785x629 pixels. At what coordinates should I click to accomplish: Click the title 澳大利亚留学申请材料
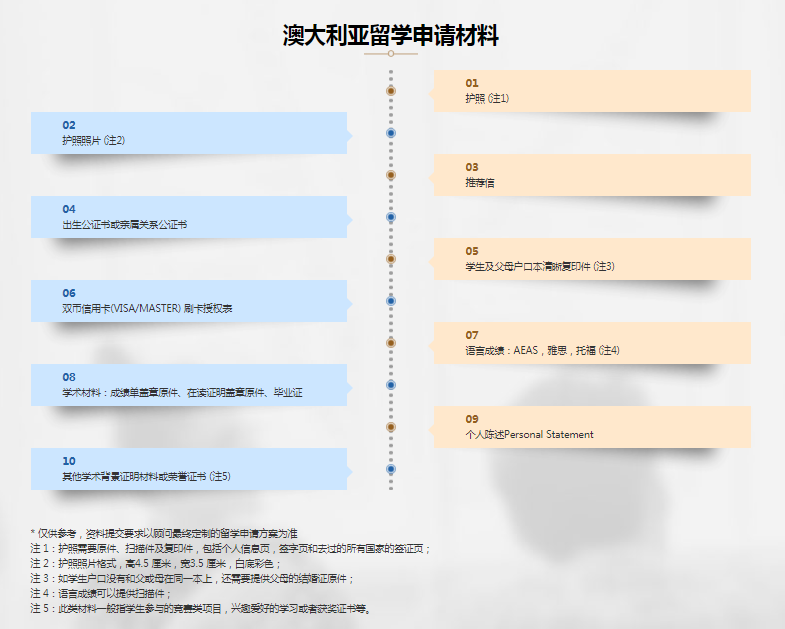[x=390, y=36]
